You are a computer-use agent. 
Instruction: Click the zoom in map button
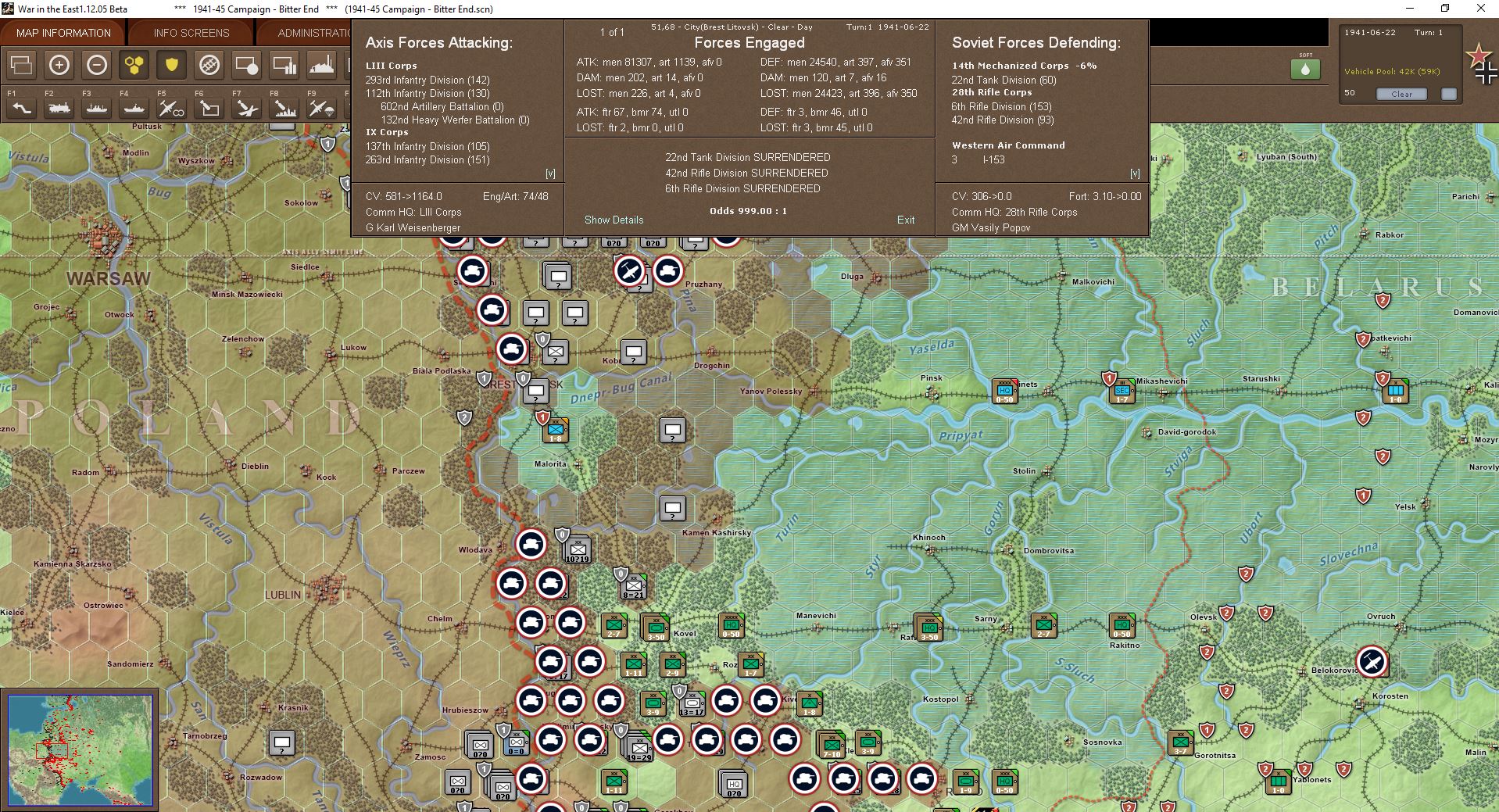(59, 65)
